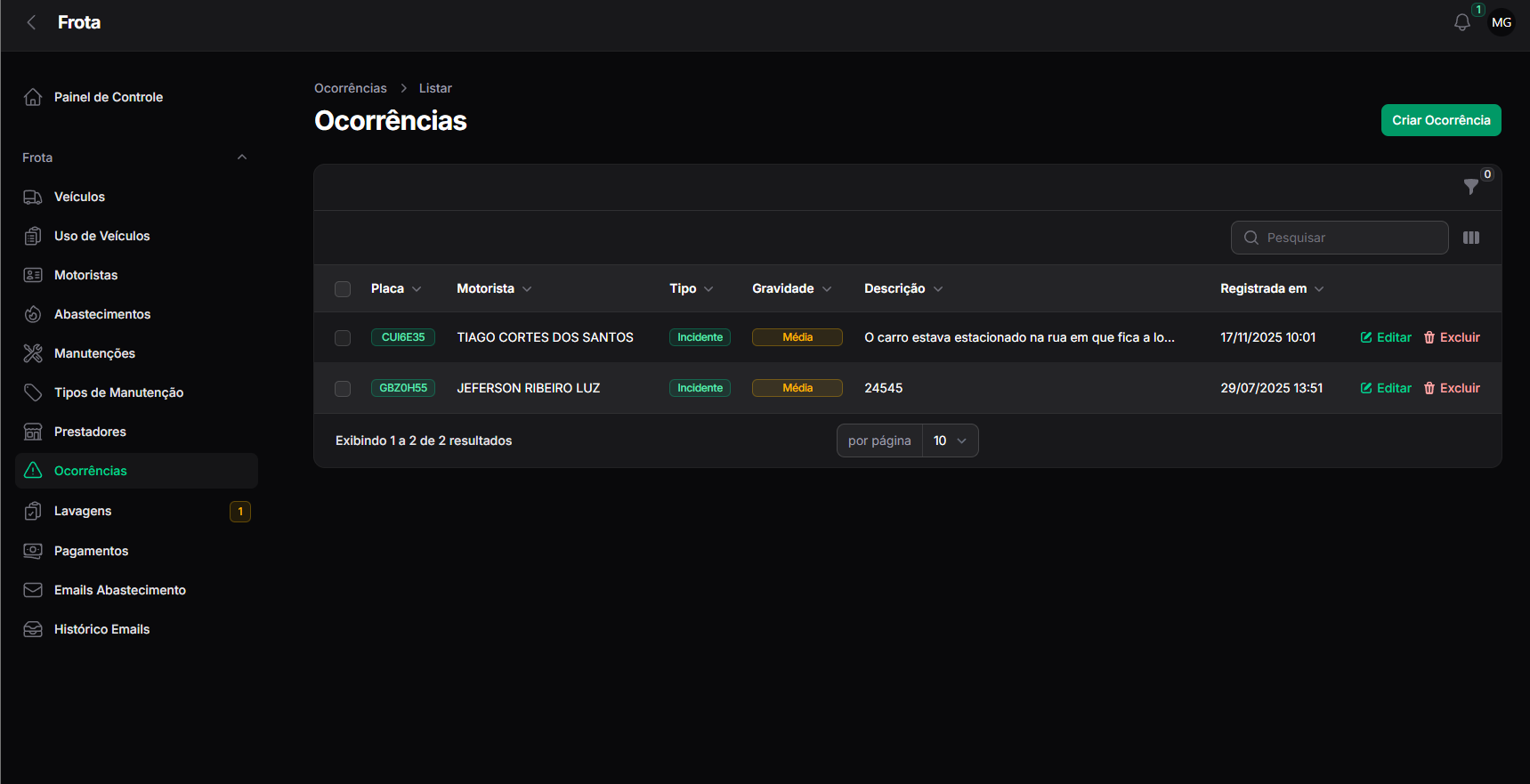This screenshot has width=1530, height=784.
Task: Click the Motoristas ID card icon
Action: coord(33,275)
